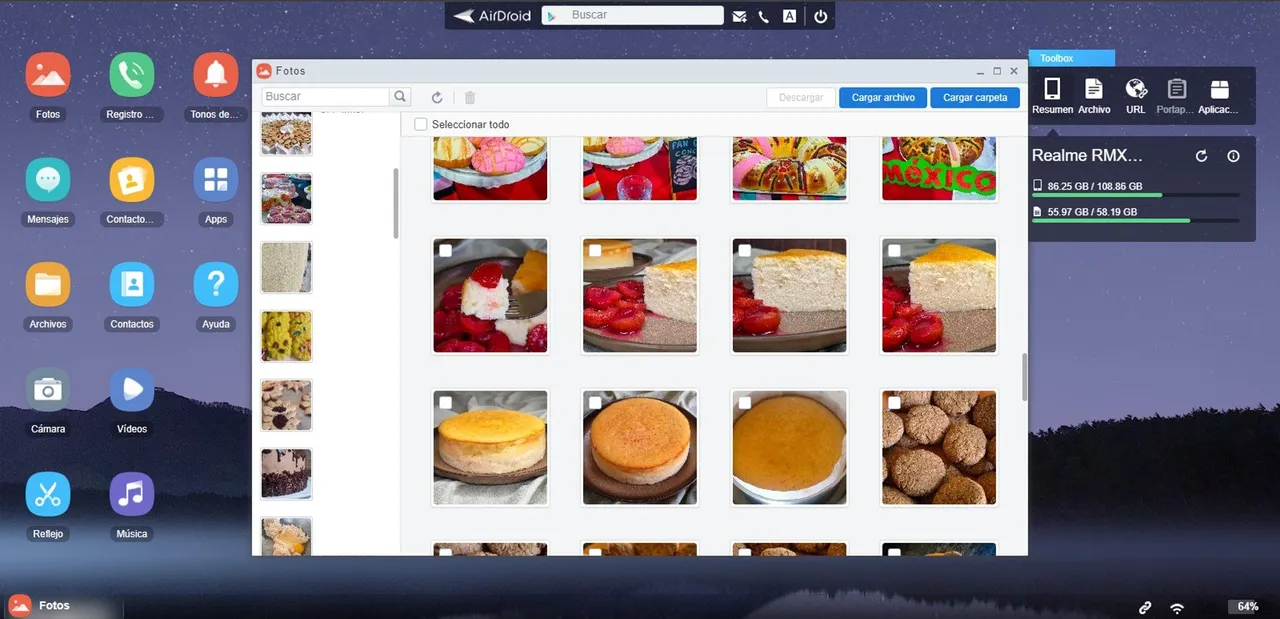Open the chocolate cake album thumbnail
The width and height of the screenshot is (1280, 619).
[286, 473]
